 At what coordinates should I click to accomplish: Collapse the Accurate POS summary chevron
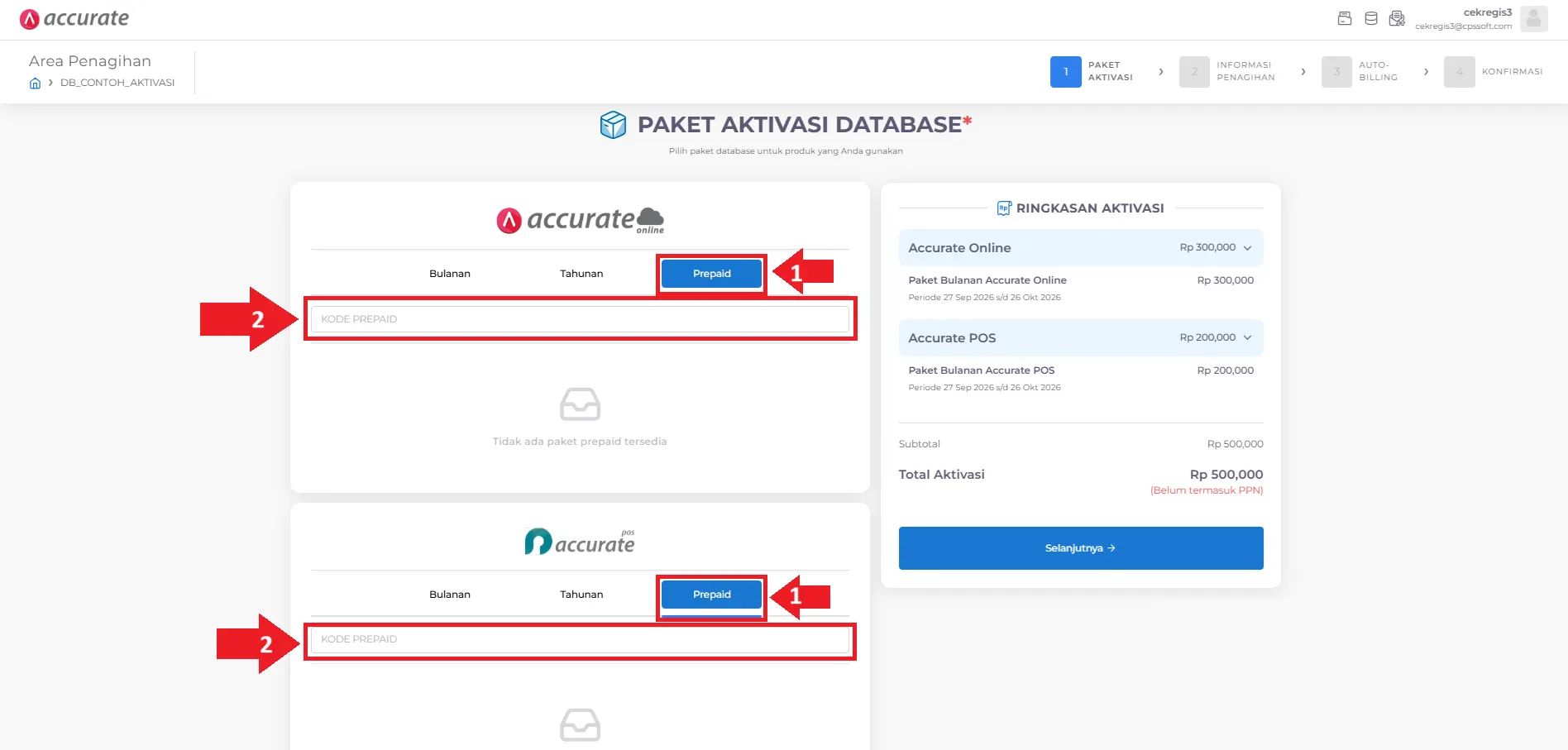[1247, 338]
